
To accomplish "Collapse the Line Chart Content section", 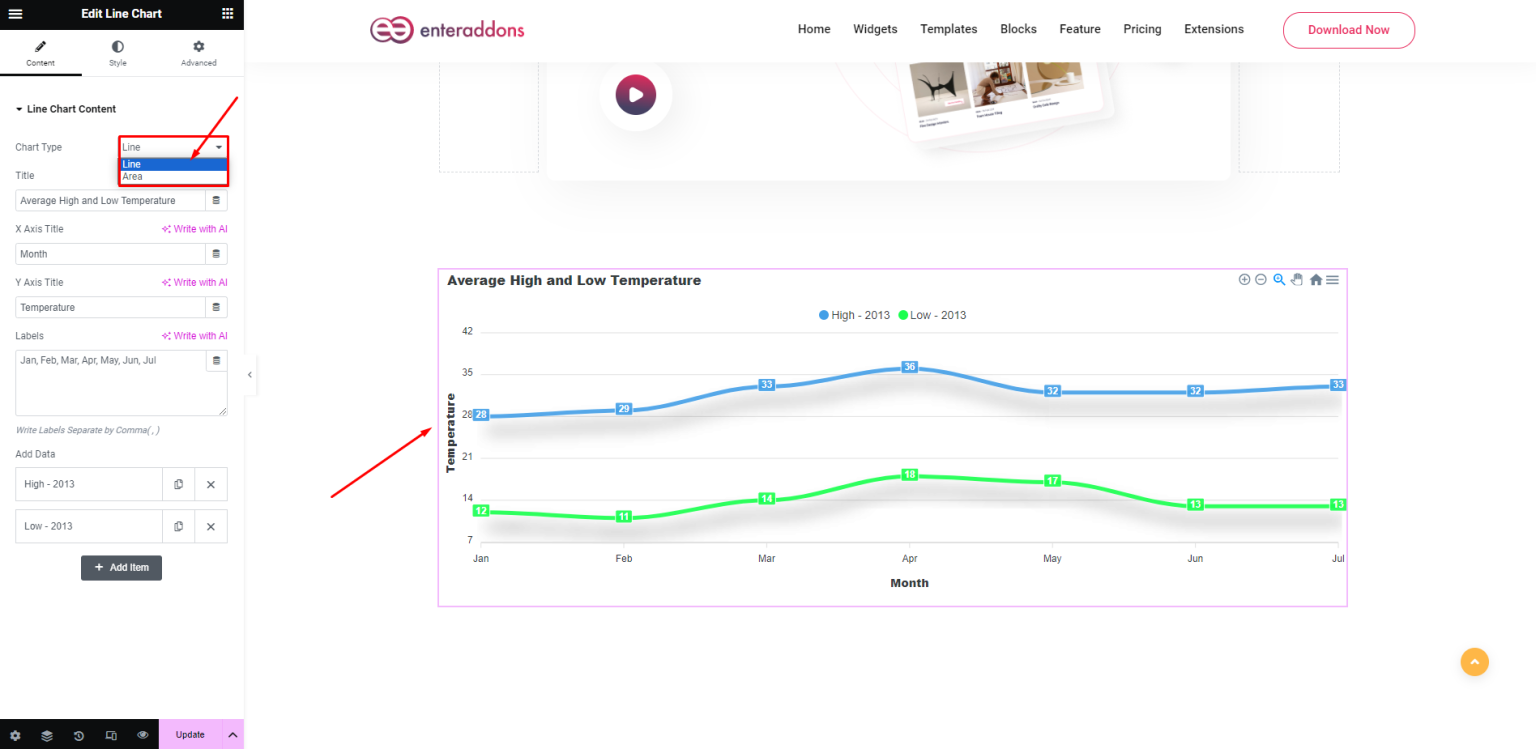I will (x=72, y=108).
